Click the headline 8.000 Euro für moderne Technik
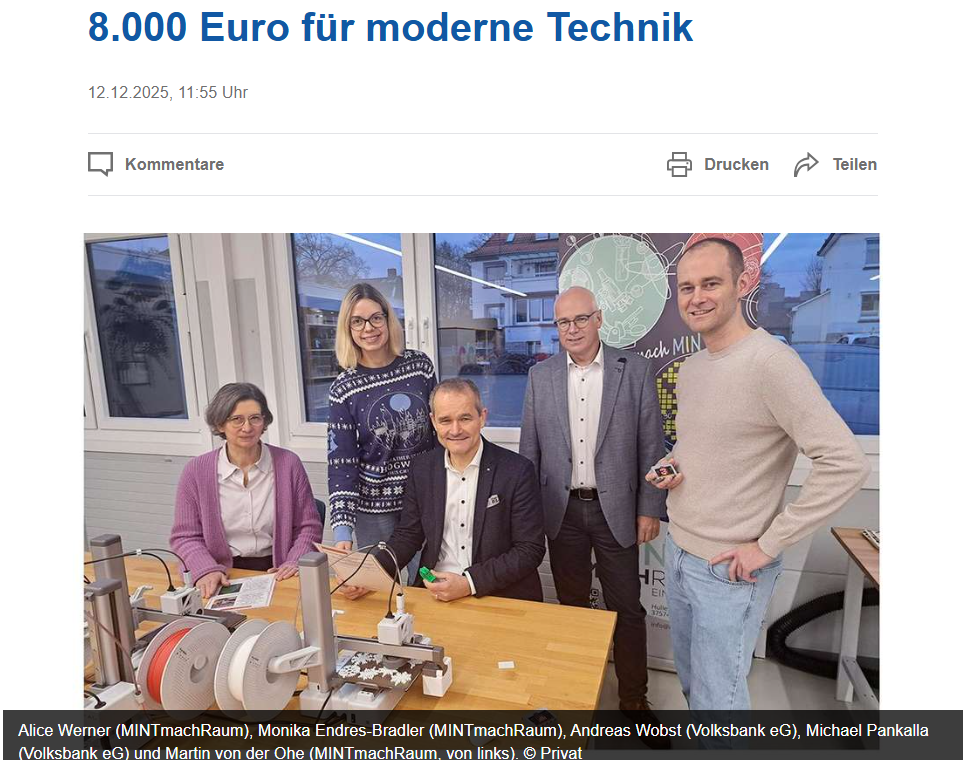This screenshot has width=964, height=760. point(390,28)
